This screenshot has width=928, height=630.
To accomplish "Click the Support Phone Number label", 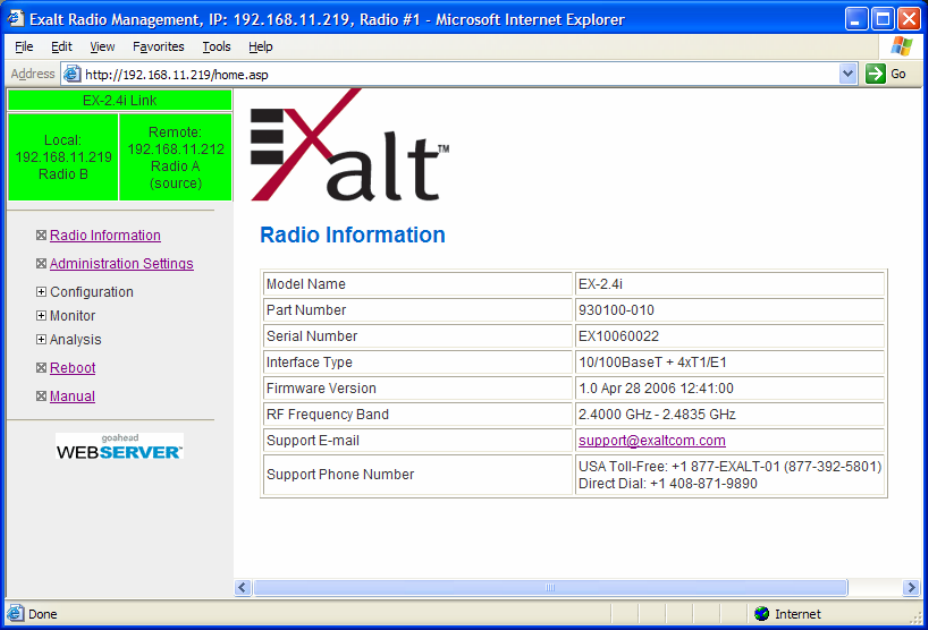I will point(340,475).
